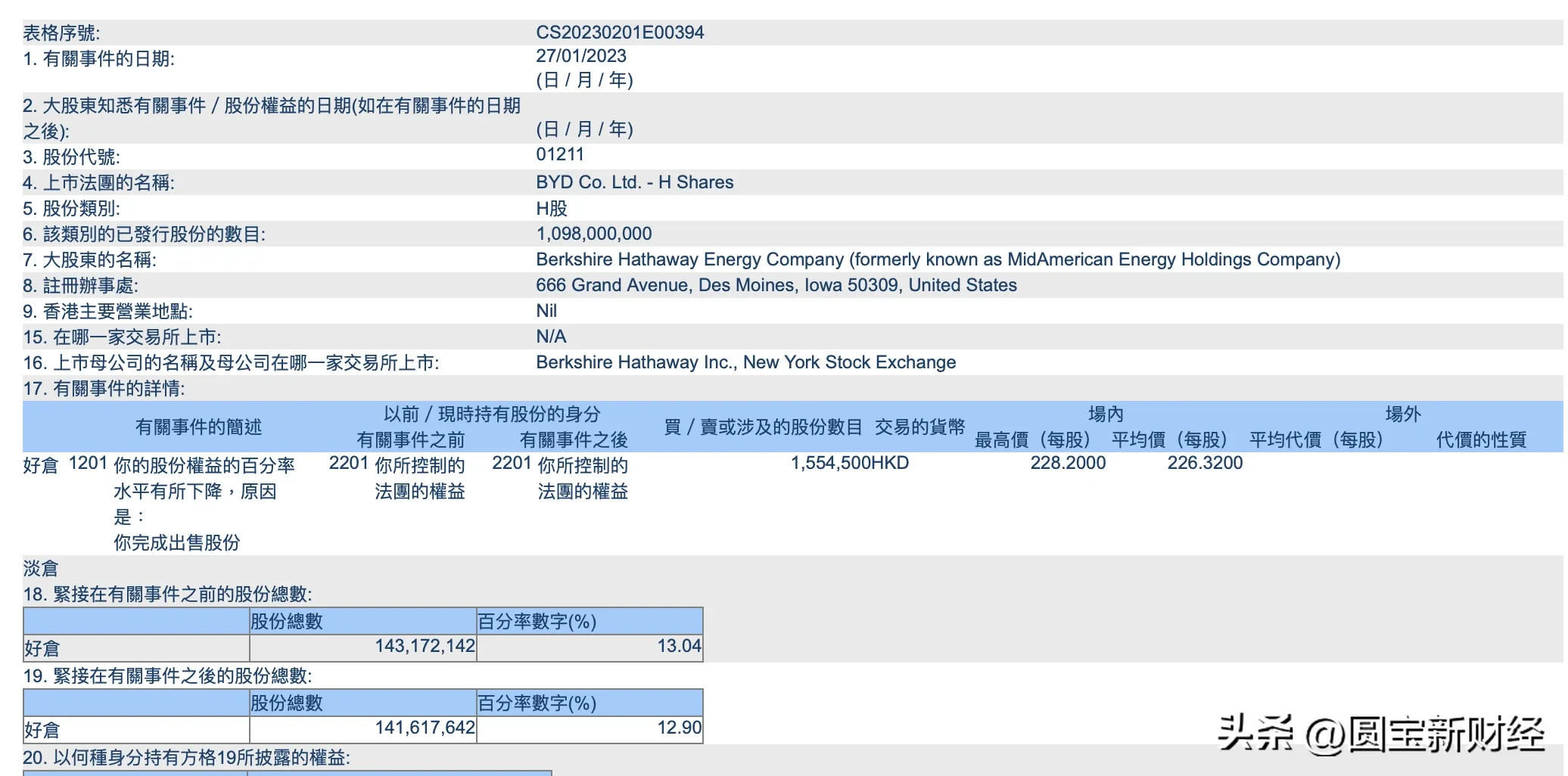Click label 7. 大股東的名稱
The image size is (1568, 776).
[x=89, y=259]
